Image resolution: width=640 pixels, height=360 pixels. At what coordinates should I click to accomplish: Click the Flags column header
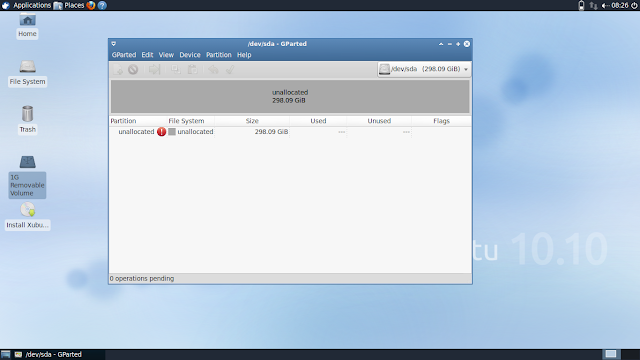point(441,121)
